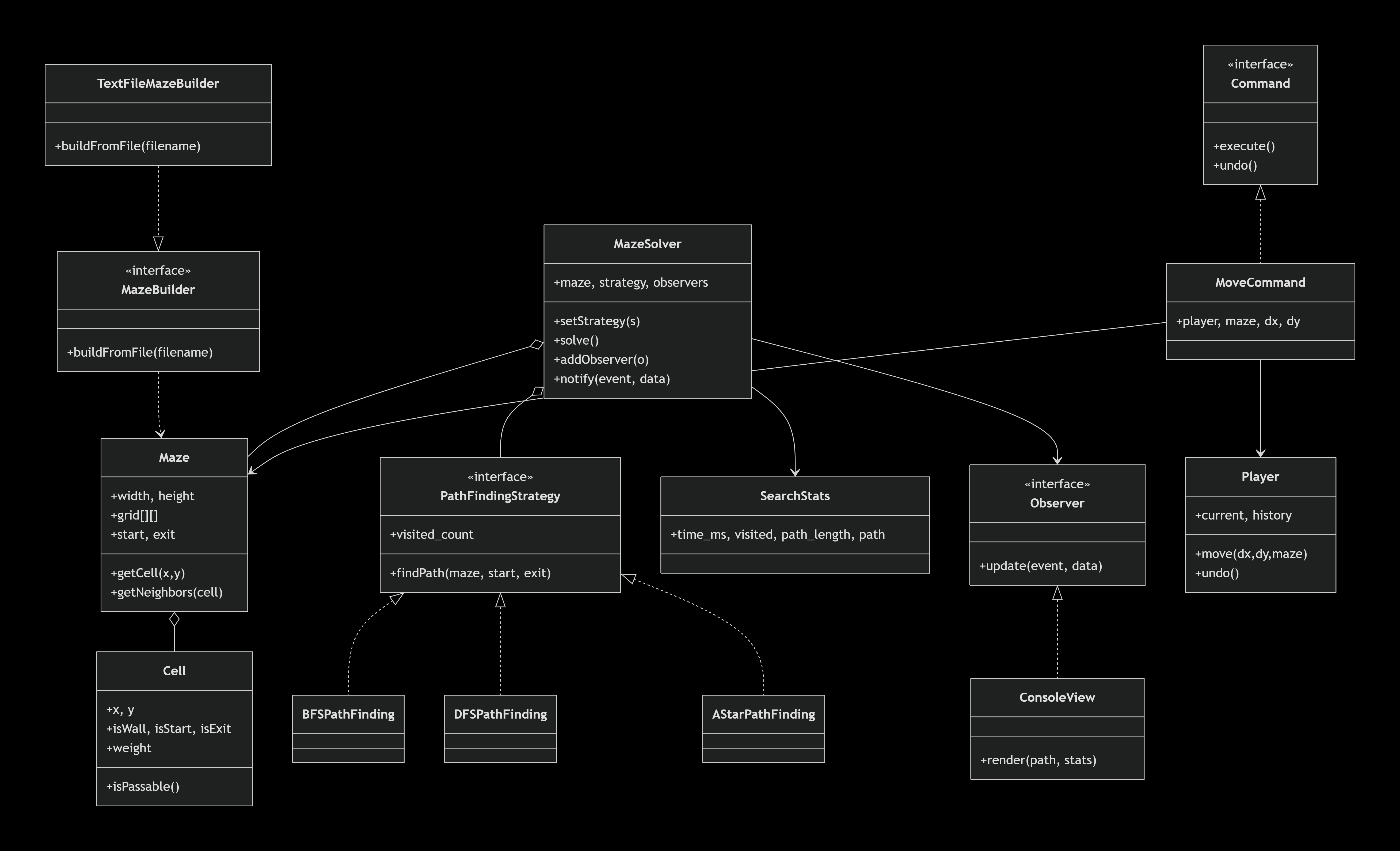Select the Player class title
Viewport: 1400px width, 851px height.
click(x=1260, y=477)
